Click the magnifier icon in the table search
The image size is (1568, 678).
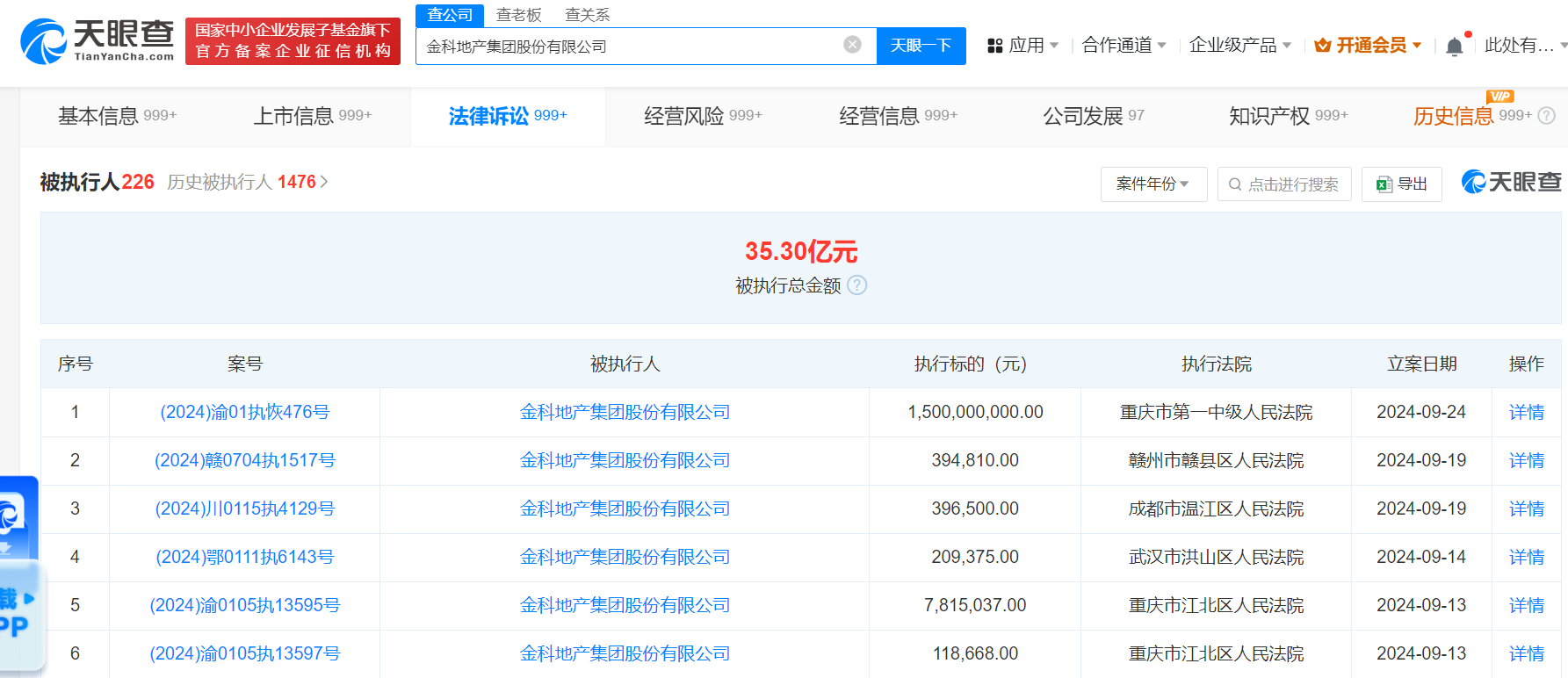(1235, 184)
